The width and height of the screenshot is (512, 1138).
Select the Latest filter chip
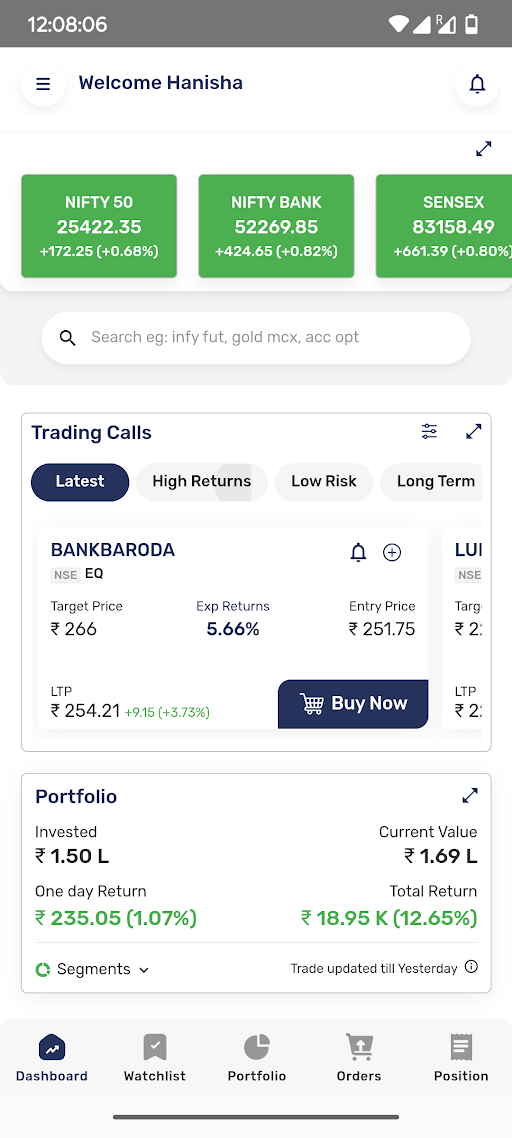coord(80,482)
